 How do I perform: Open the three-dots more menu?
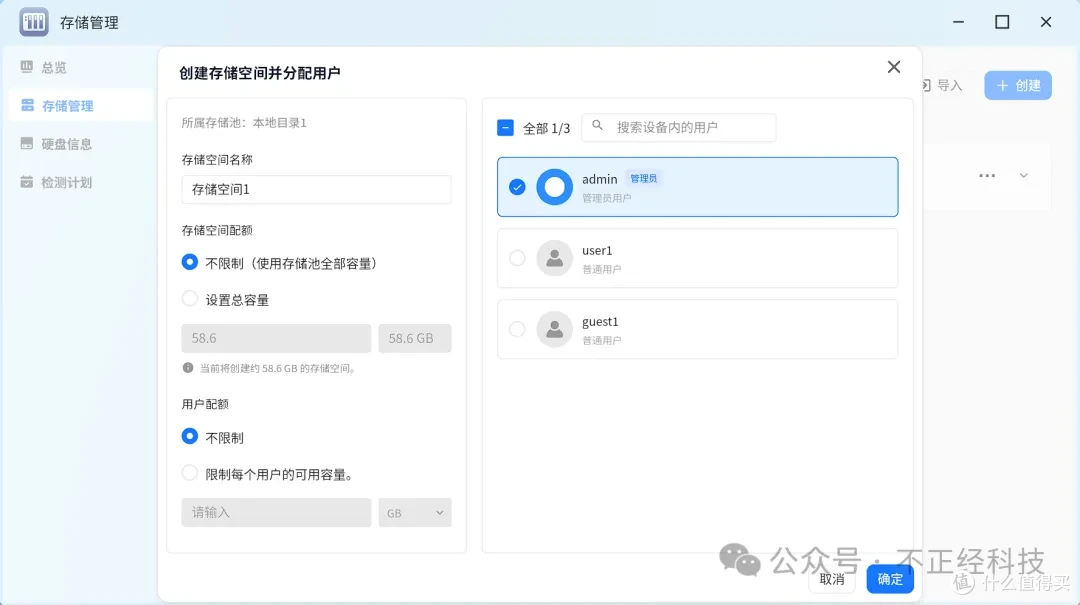click(987, 176)
